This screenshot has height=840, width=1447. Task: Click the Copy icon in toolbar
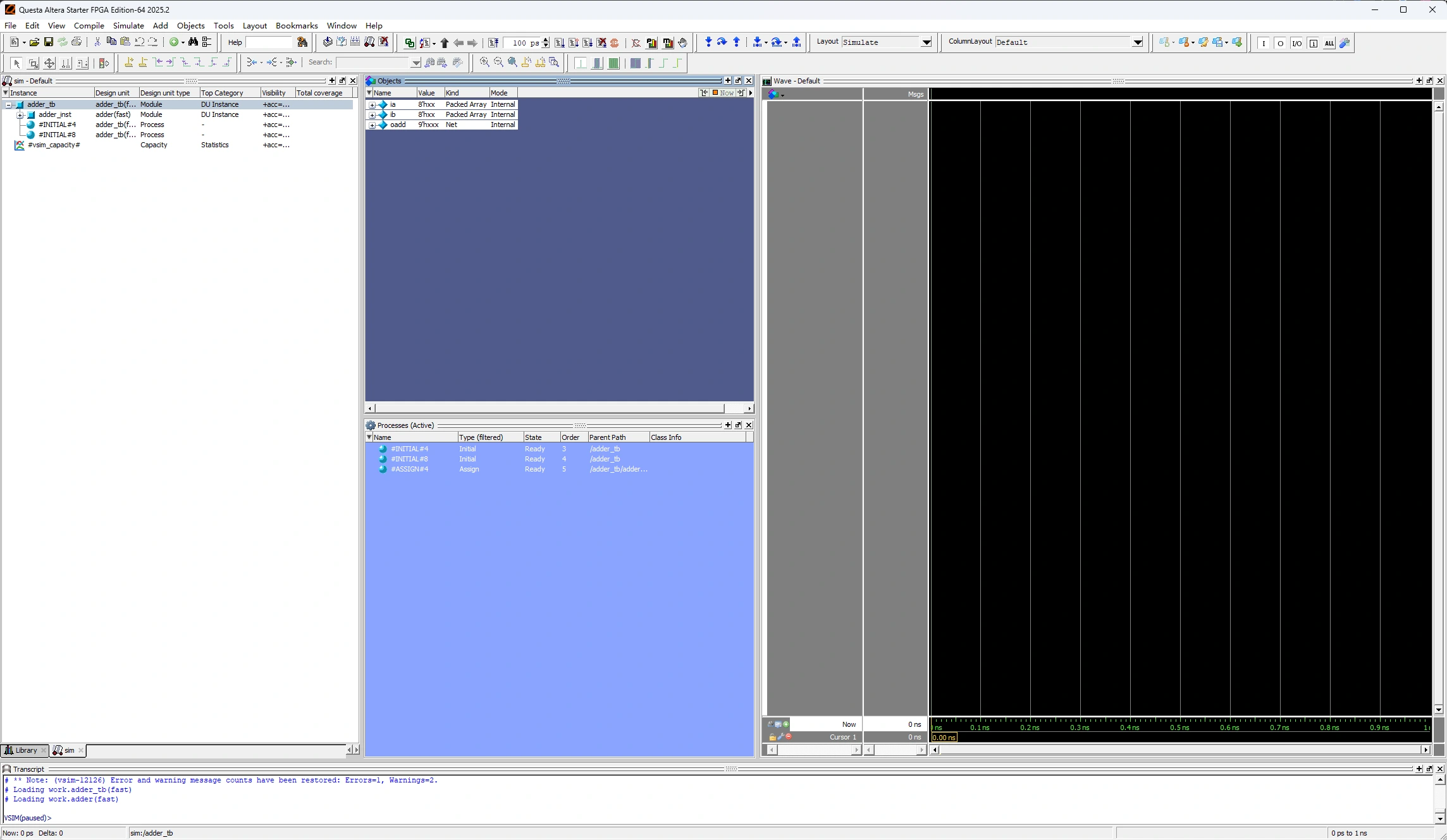111,42
